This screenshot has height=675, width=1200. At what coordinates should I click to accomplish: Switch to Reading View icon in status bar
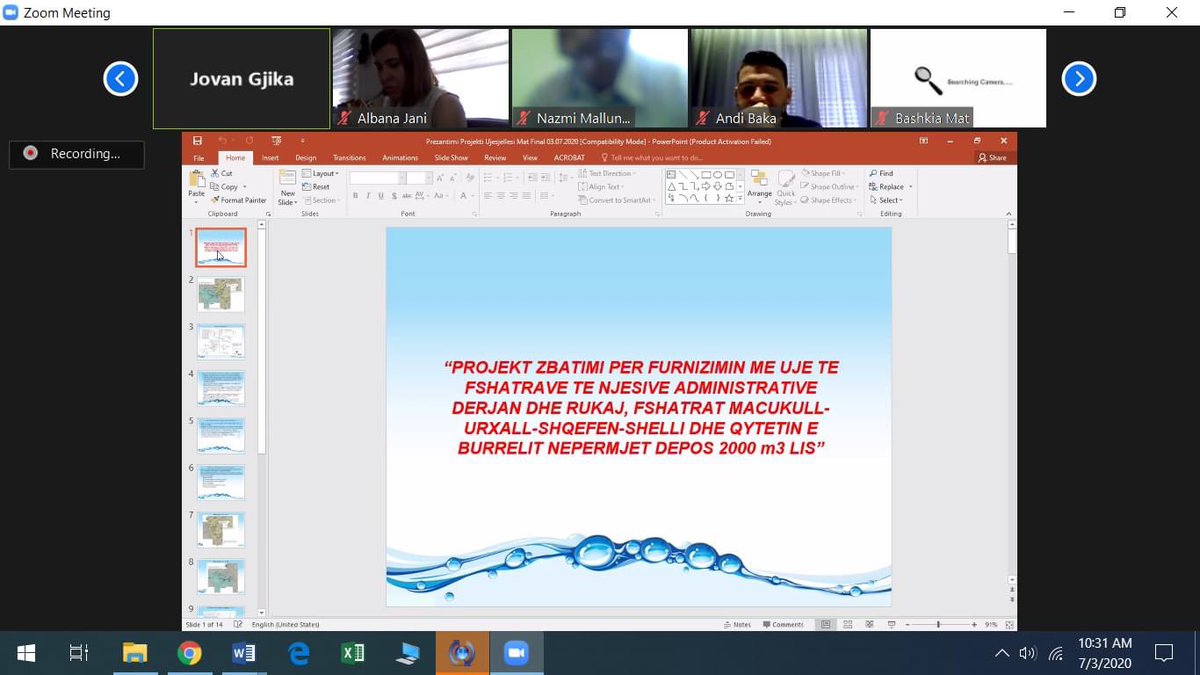(x=869, y=625)
